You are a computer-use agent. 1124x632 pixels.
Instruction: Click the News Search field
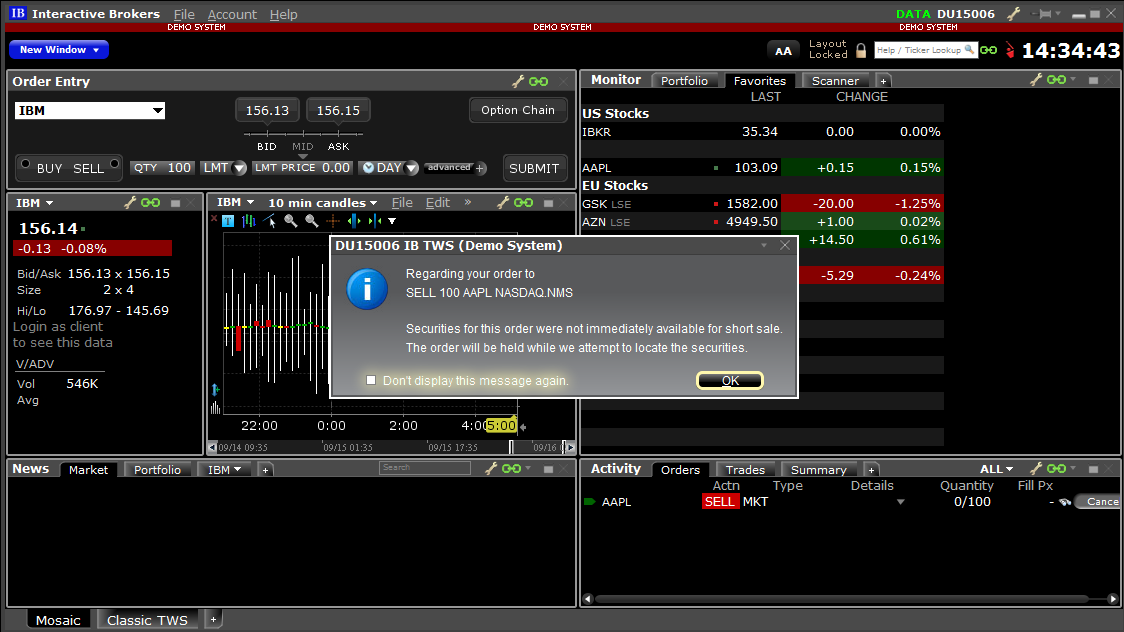tap(425, 468)
